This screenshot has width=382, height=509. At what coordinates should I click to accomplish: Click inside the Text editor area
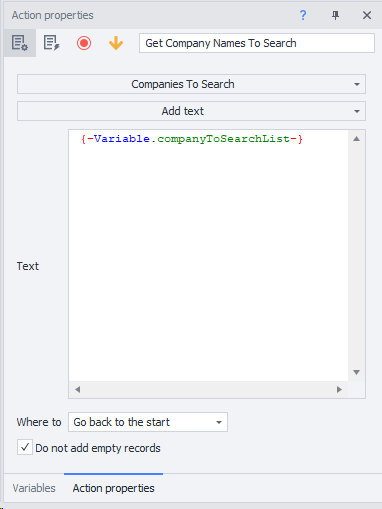(209, 256)
